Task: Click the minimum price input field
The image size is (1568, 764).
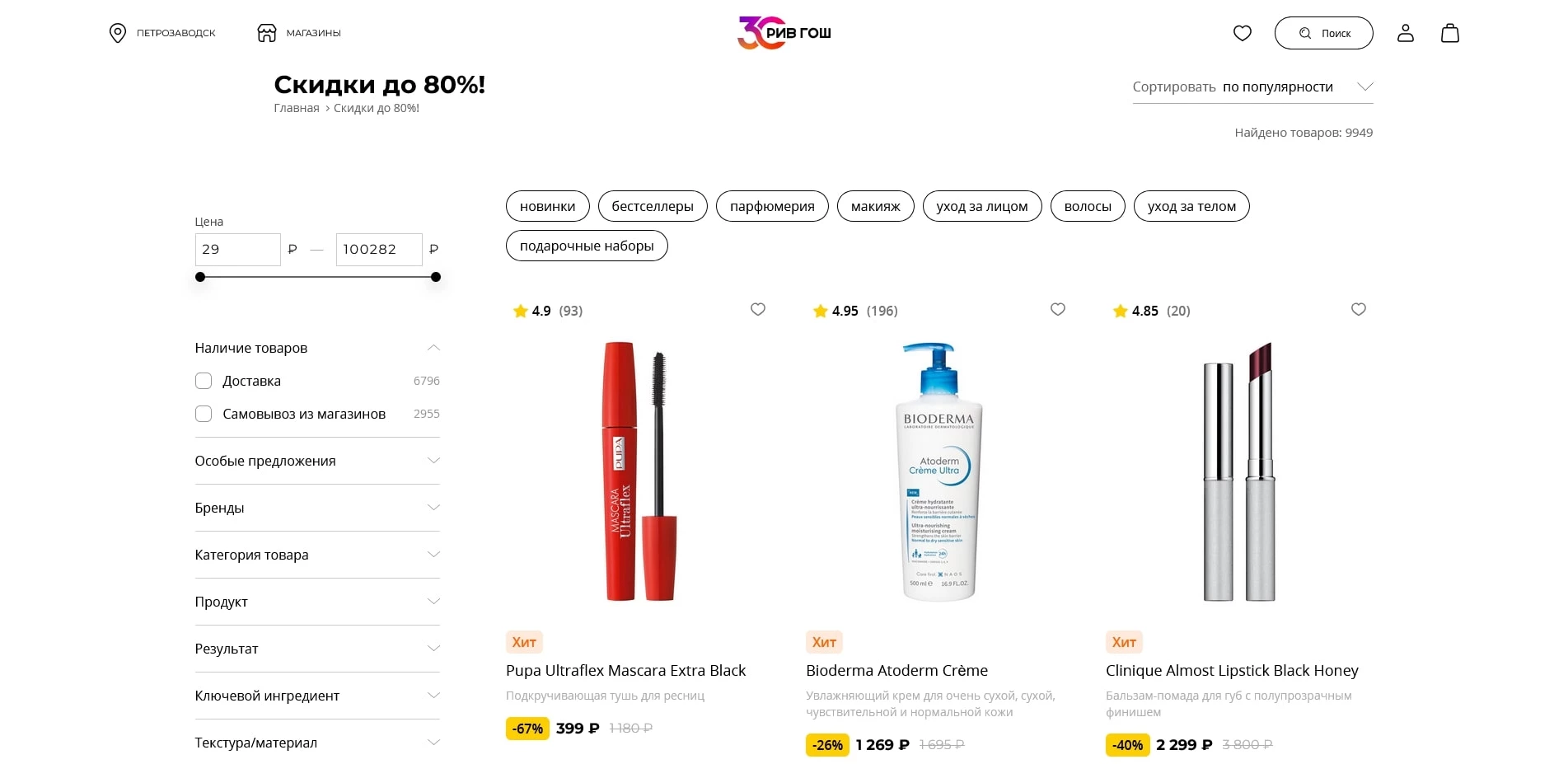Action: [x=237, y=250]
